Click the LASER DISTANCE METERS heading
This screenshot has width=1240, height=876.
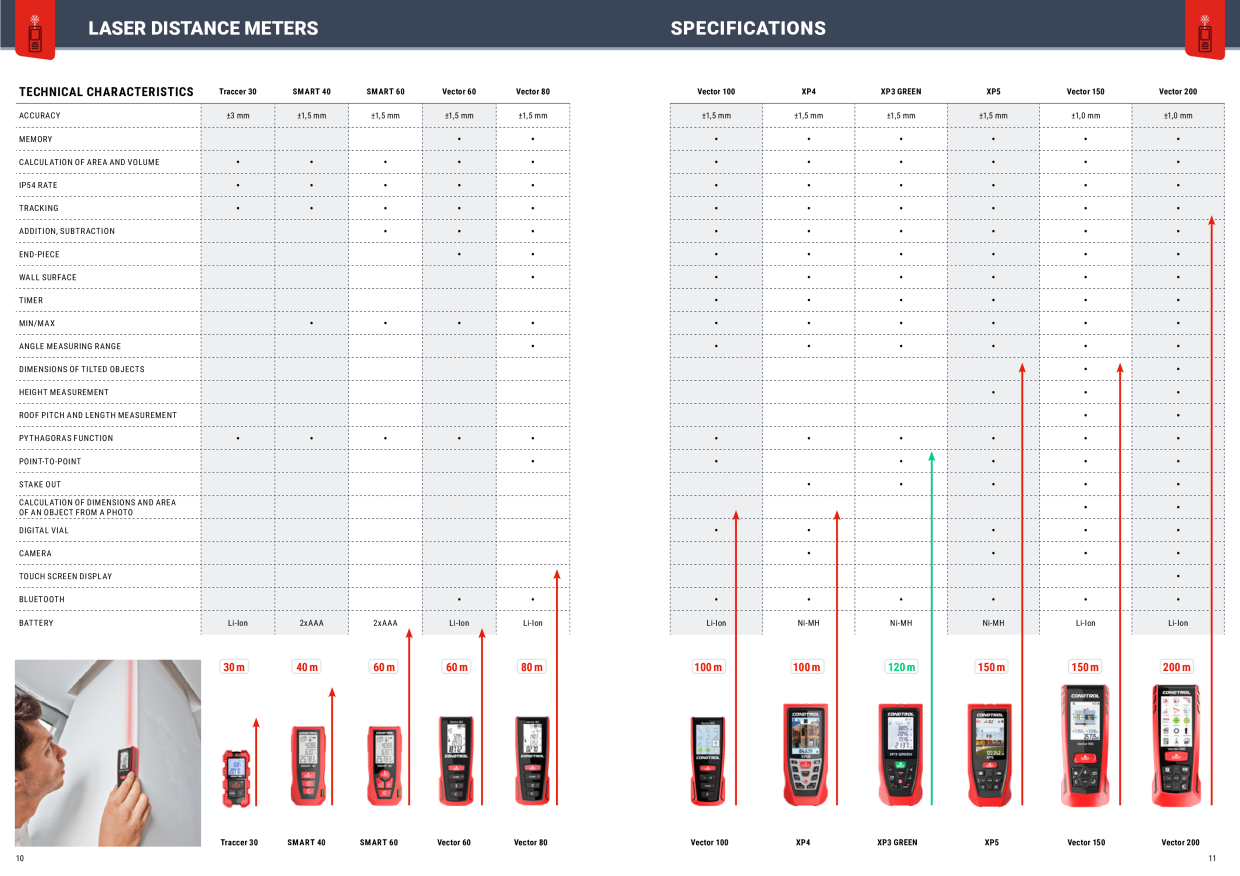point(203,29)
